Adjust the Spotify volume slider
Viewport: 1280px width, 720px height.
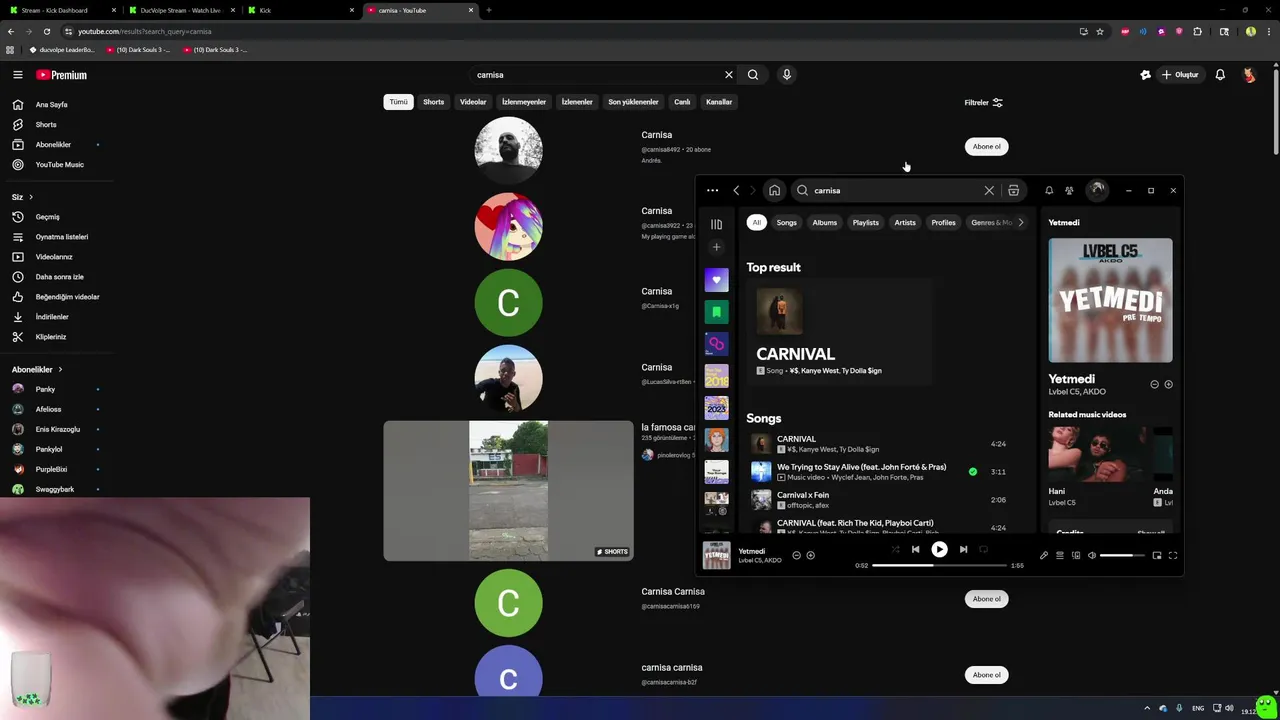tap(1122, 555)
